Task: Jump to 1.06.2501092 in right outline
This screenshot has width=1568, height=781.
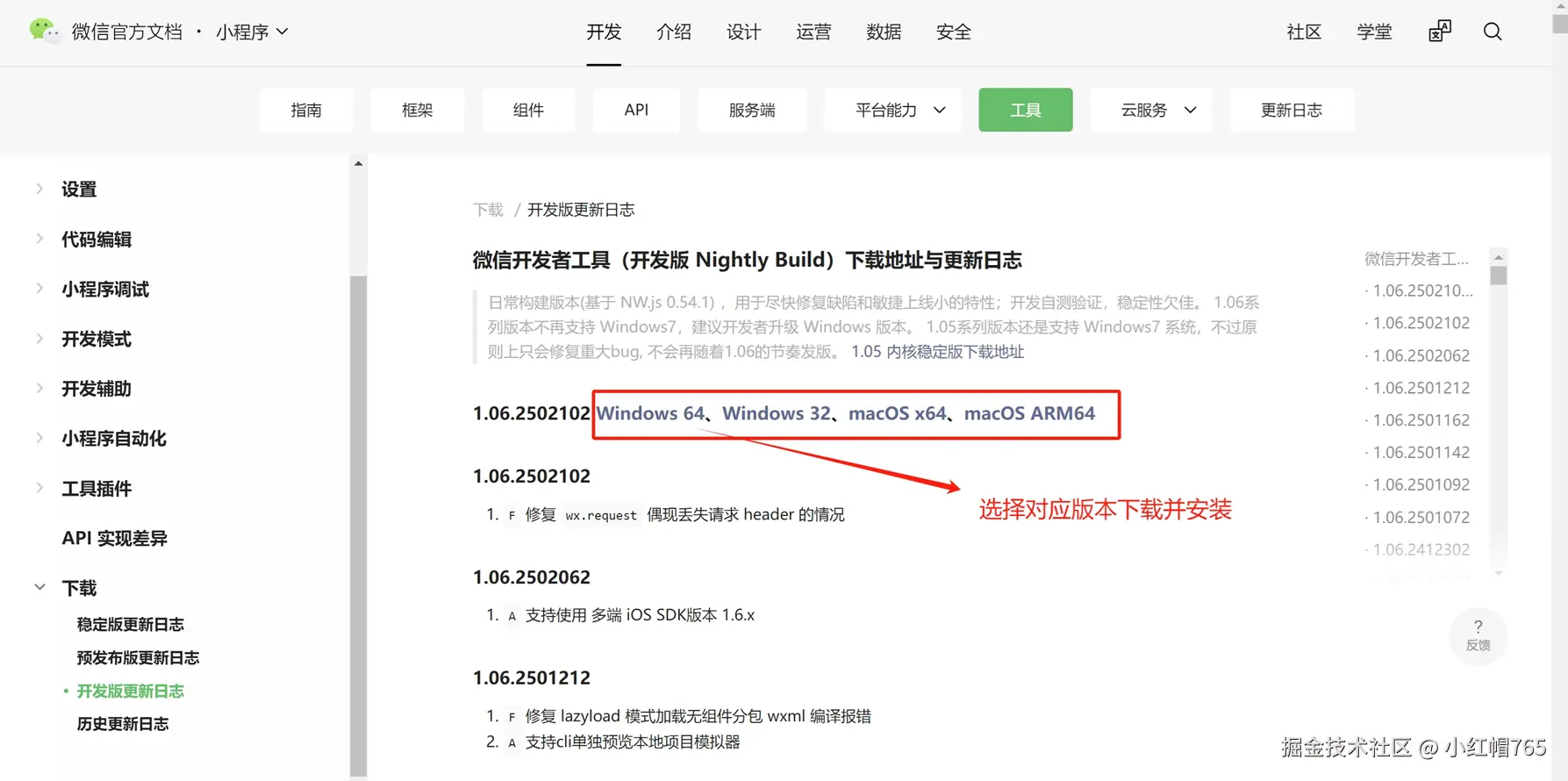Action: tap(1421, 485)
